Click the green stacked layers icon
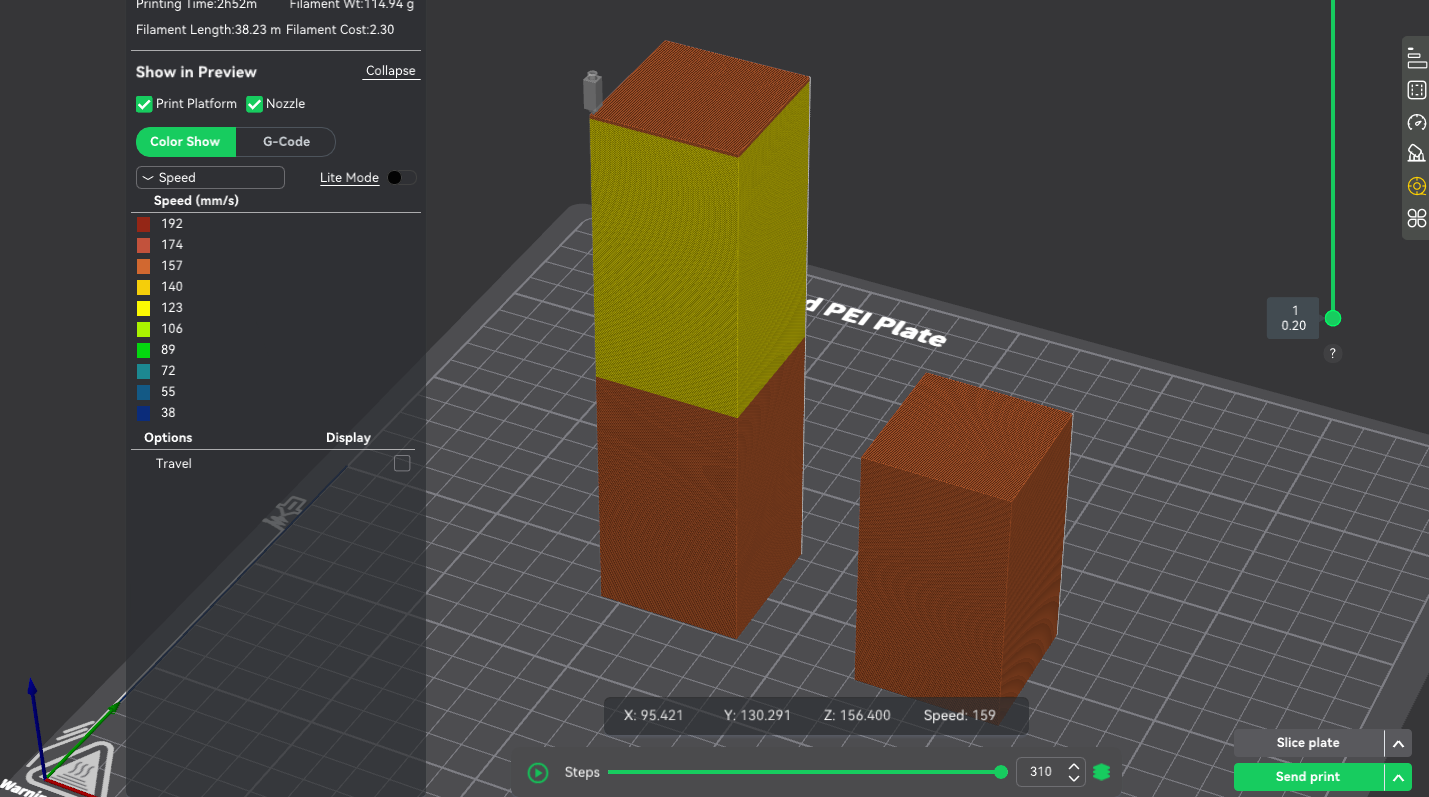 click(x=1102, y=772)
